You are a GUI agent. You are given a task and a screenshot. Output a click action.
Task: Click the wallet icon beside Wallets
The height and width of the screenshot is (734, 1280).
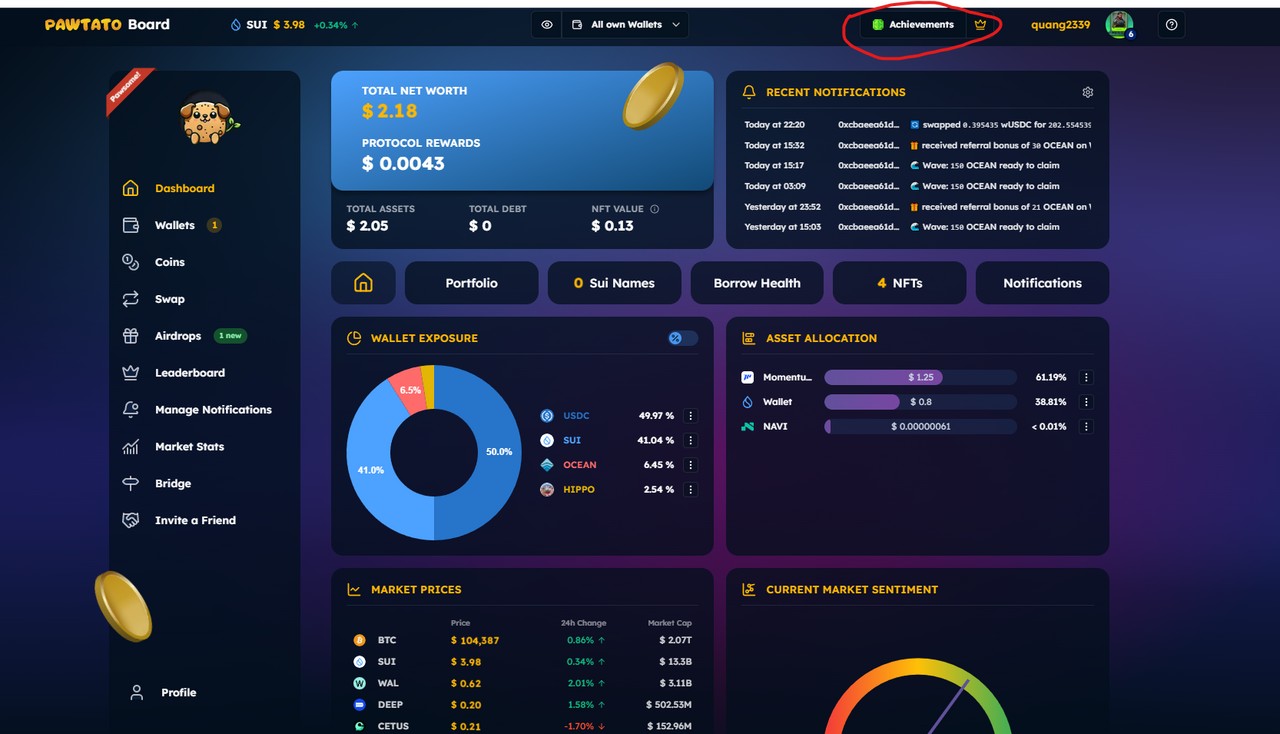(x=130, y=225)
